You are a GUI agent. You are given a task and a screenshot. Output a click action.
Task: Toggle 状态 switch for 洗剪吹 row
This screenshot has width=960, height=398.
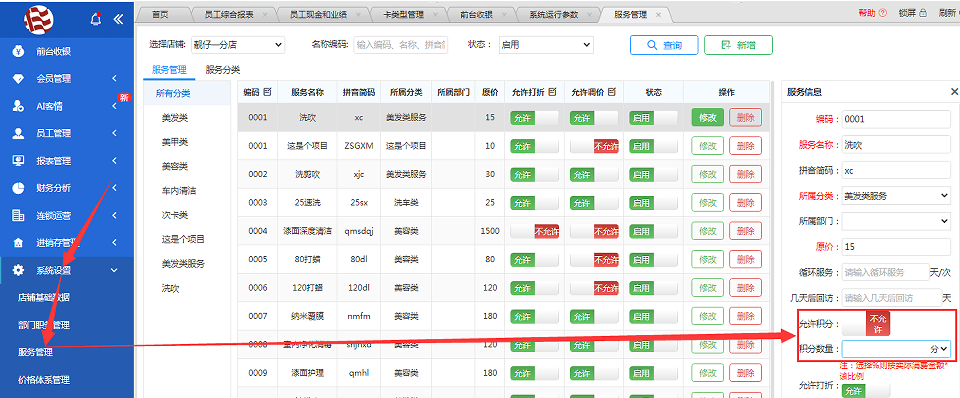click(x=653, y=175)
